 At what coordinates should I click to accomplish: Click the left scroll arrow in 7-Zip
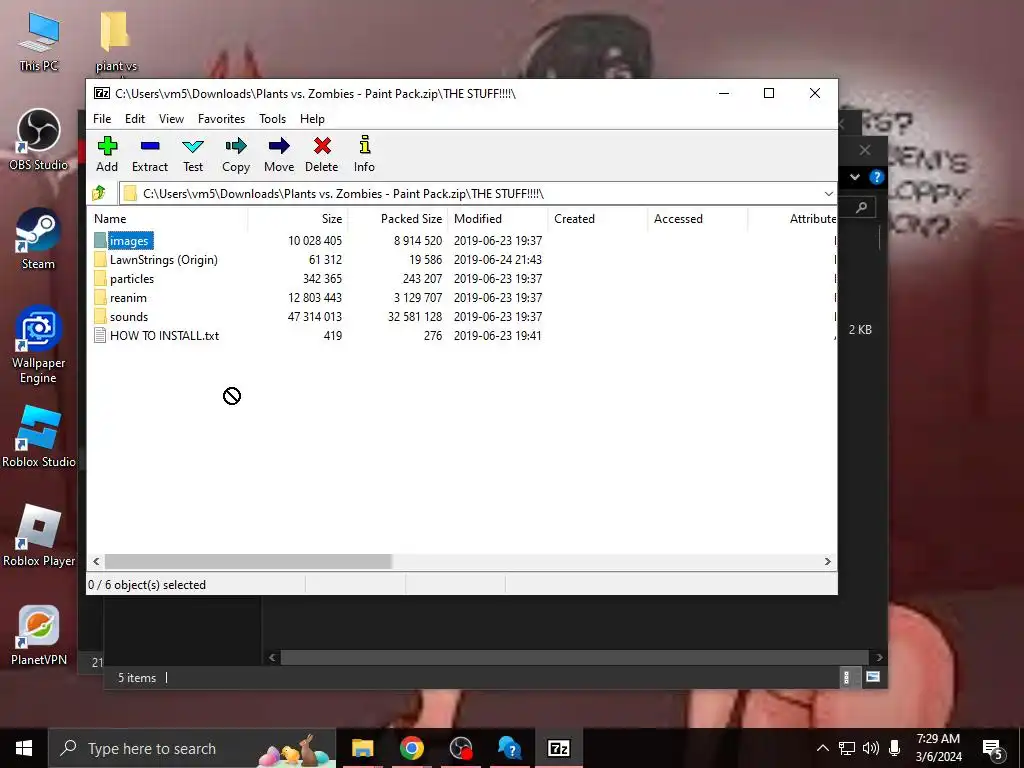(97, 562)
